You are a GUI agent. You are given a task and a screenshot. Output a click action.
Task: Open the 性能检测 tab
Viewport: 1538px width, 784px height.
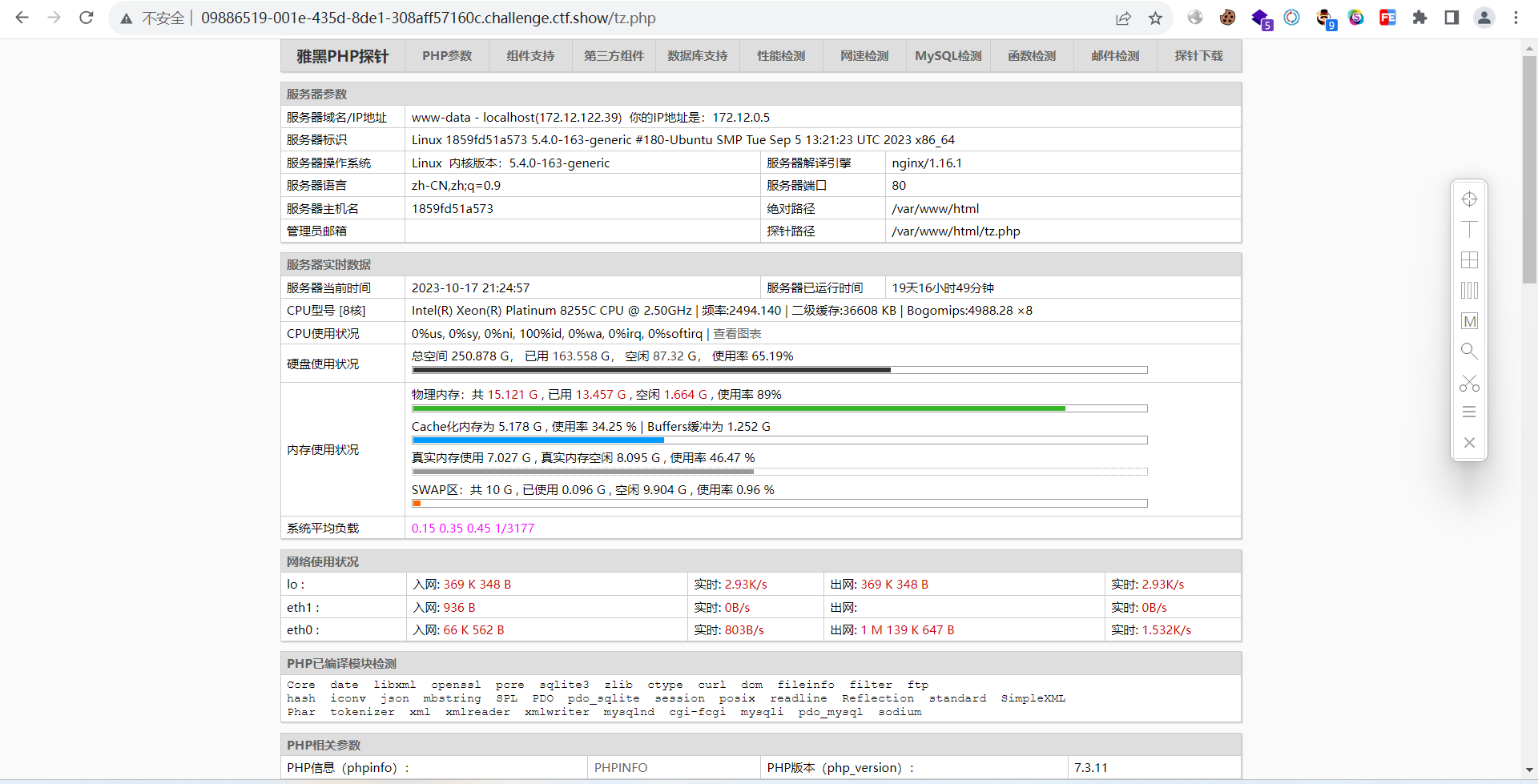[x=781, y=56]
